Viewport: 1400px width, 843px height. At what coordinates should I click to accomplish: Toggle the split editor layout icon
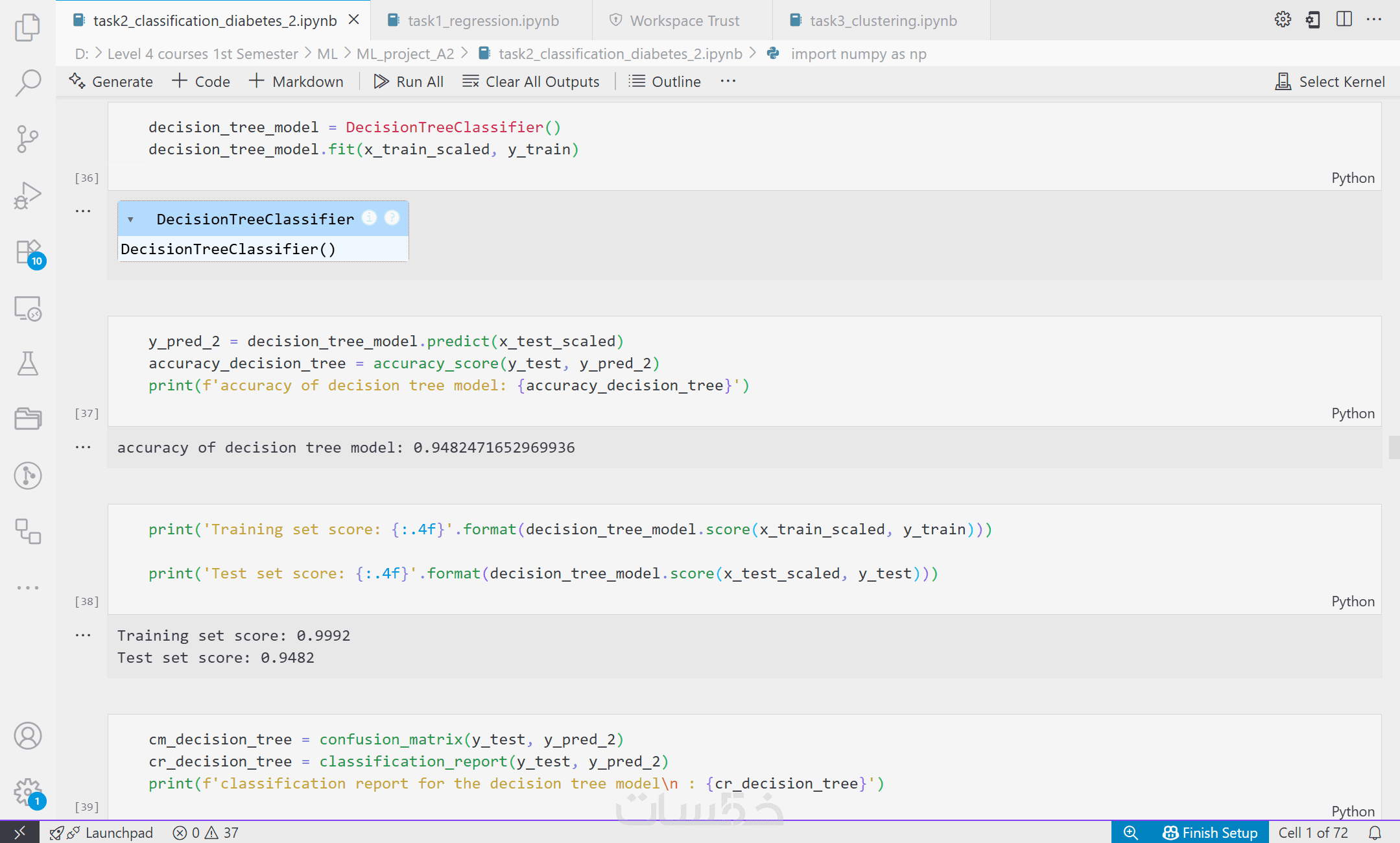tap(1344, 20)
